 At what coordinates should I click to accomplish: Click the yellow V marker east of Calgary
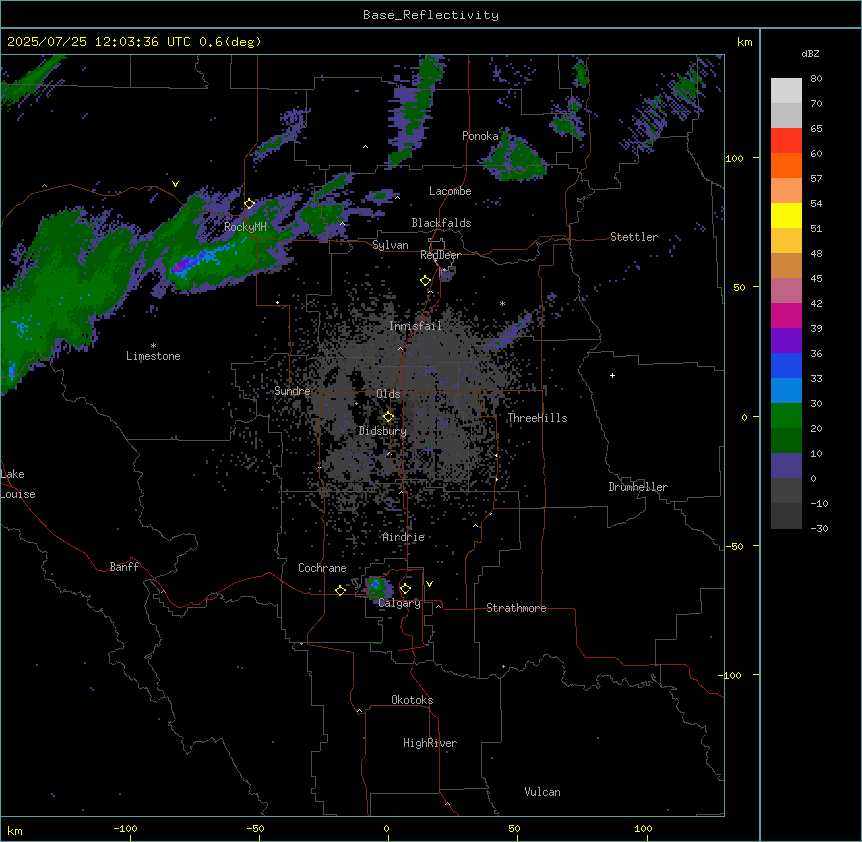point(429,584)
